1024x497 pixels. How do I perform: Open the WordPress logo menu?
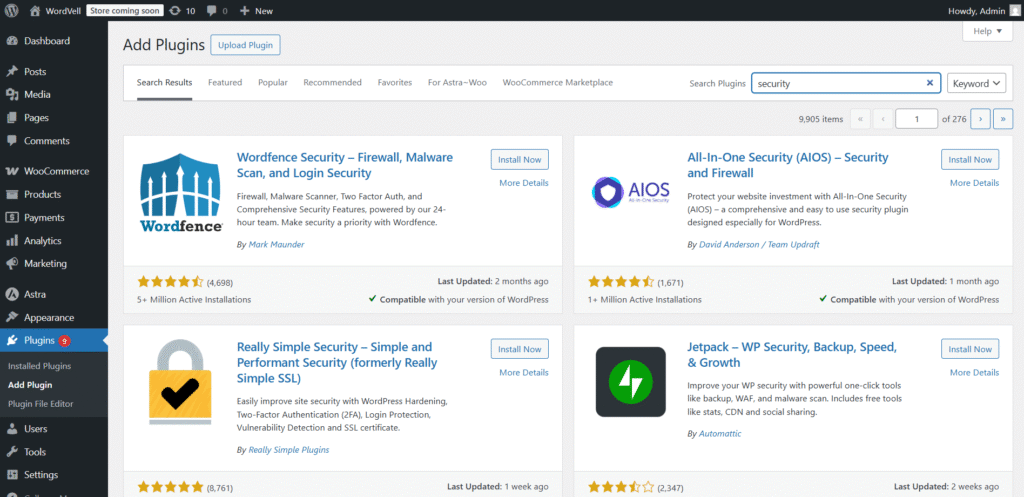[12, 10]
